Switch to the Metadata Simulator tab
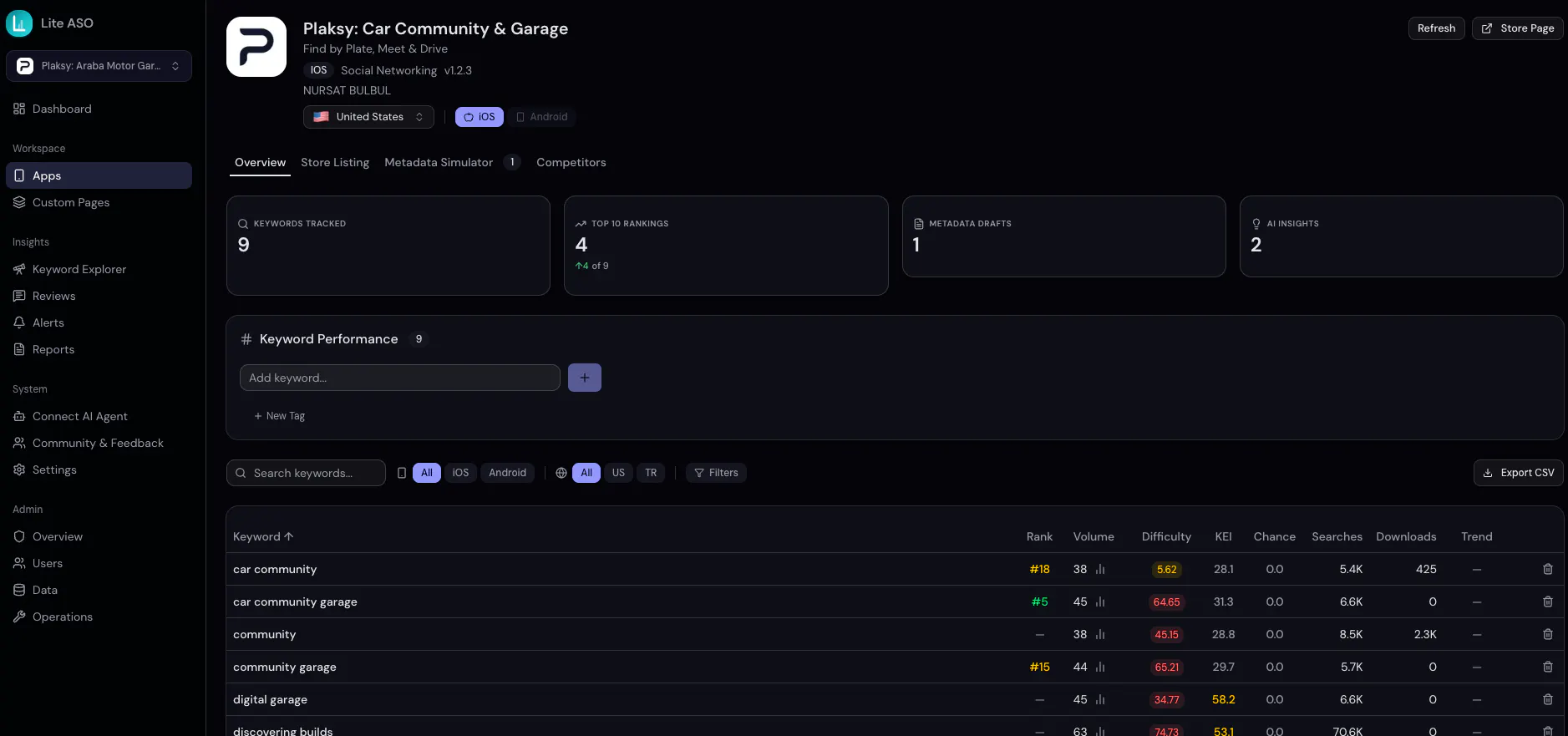Screen dimensions: 1568x736 pyautogui.click(x=452, y=162)
